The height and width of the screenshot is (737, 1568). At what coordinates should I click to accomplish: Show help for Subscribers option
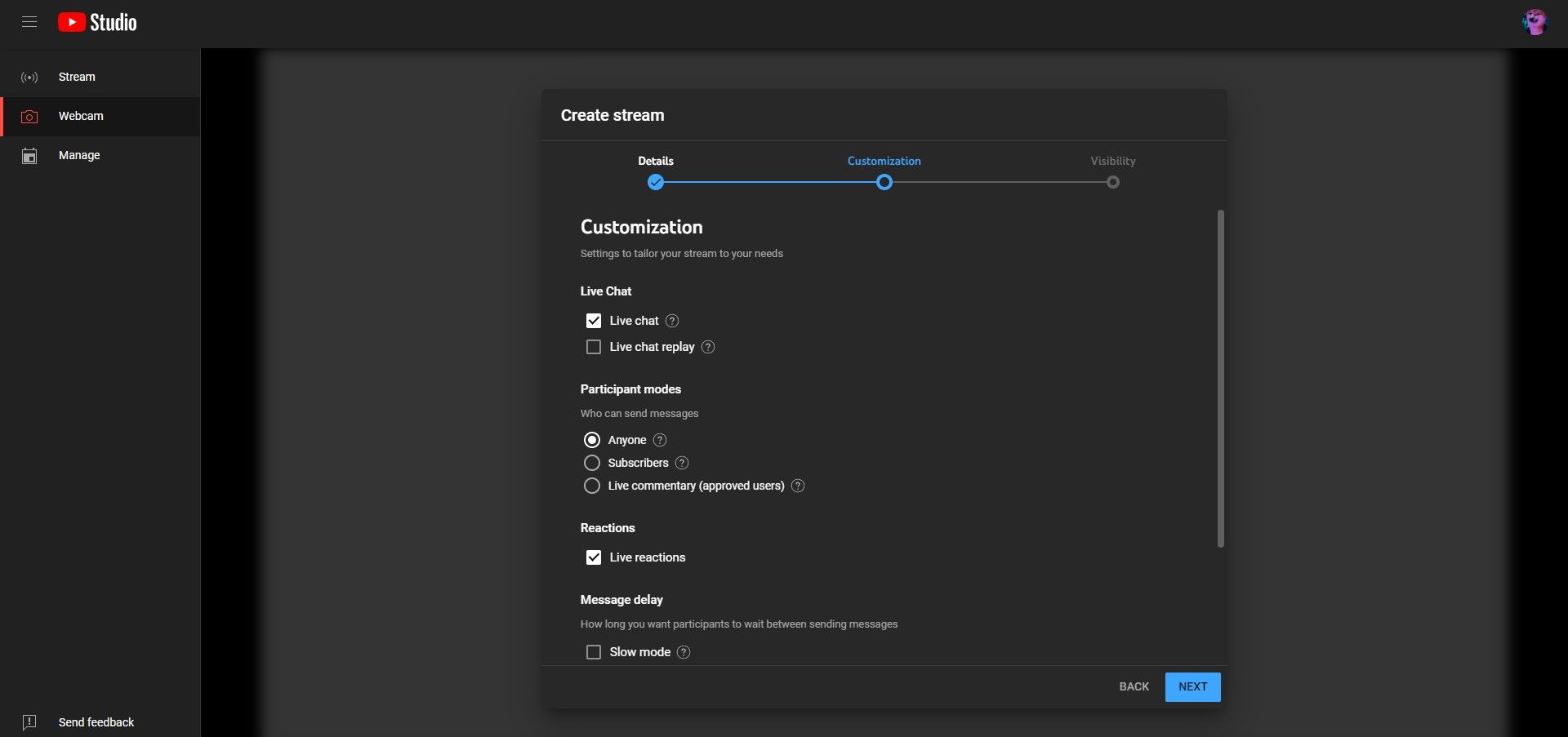[682, 463]
